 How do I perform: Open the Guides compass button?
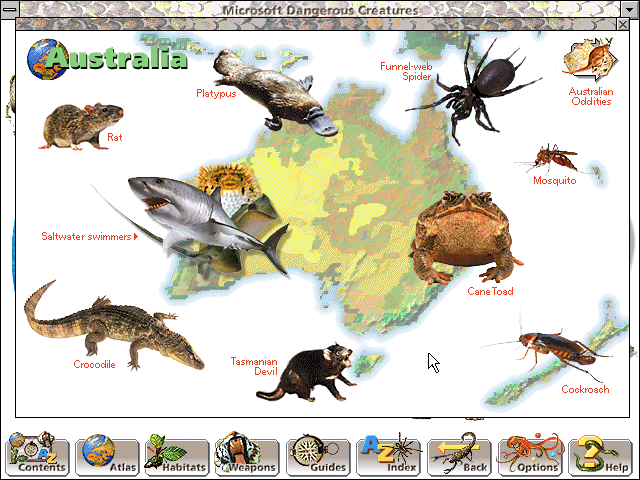coord(318,454)
